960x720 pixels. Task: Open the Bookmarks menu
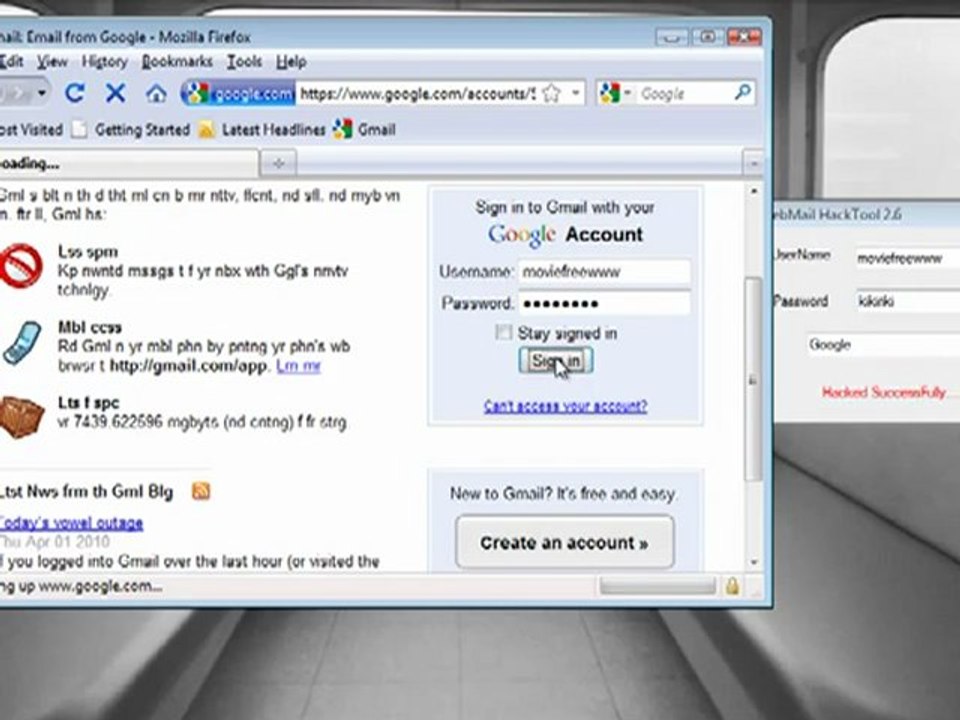[x=178, y=62]
